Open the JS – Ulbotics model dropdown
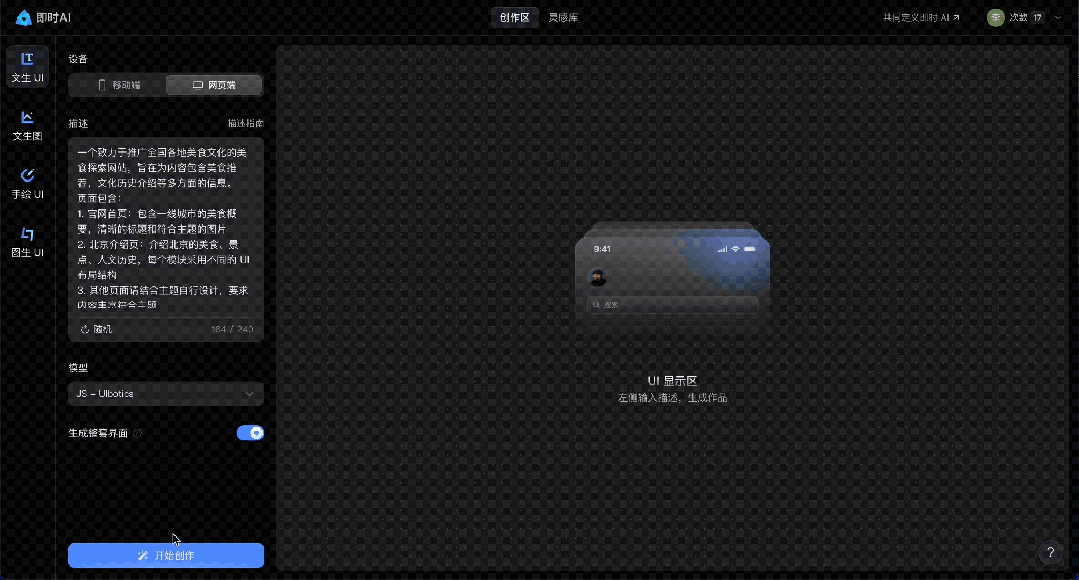 (x=166, y=394)
